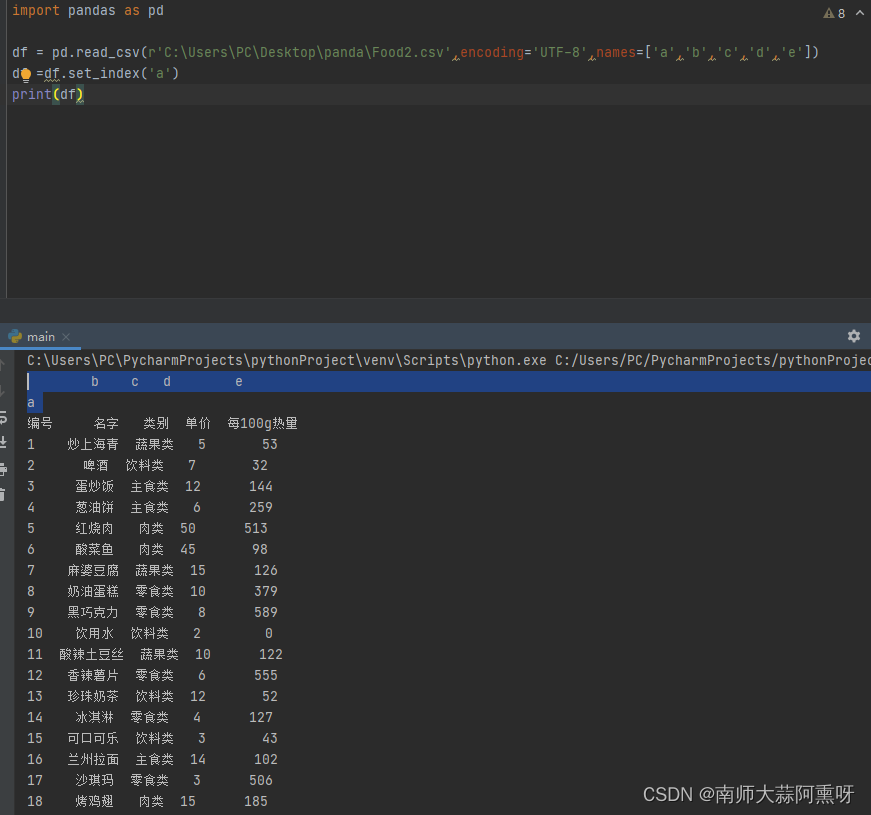Click calorie value 0 for 饮用水

269,634
